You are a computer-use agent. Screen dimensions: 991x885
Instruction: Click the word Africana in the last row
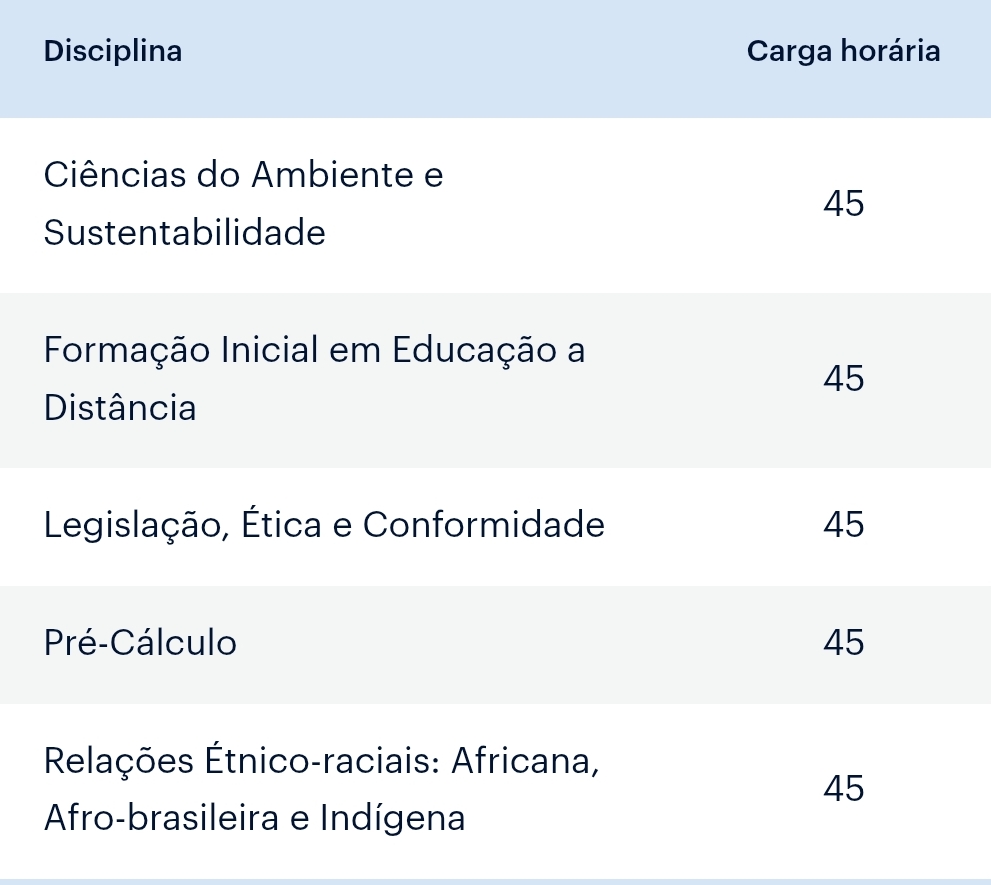tap(525, 761)
